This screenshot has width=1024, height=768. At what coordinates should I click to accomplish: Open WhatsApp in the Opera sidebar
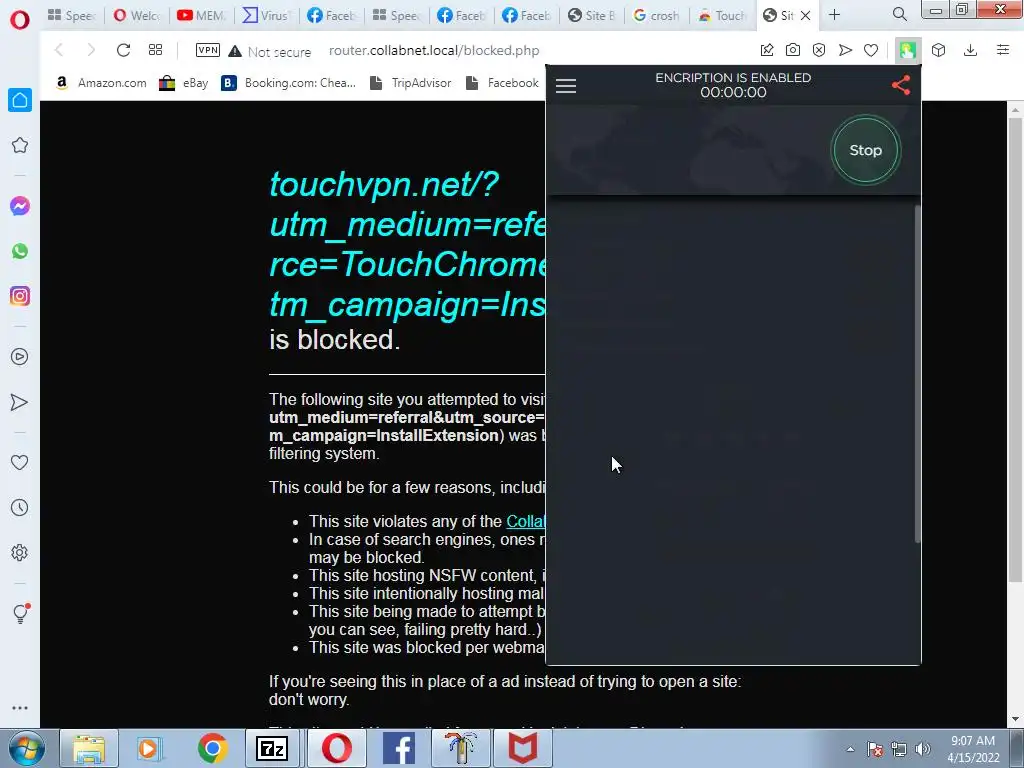pos(20,251)
